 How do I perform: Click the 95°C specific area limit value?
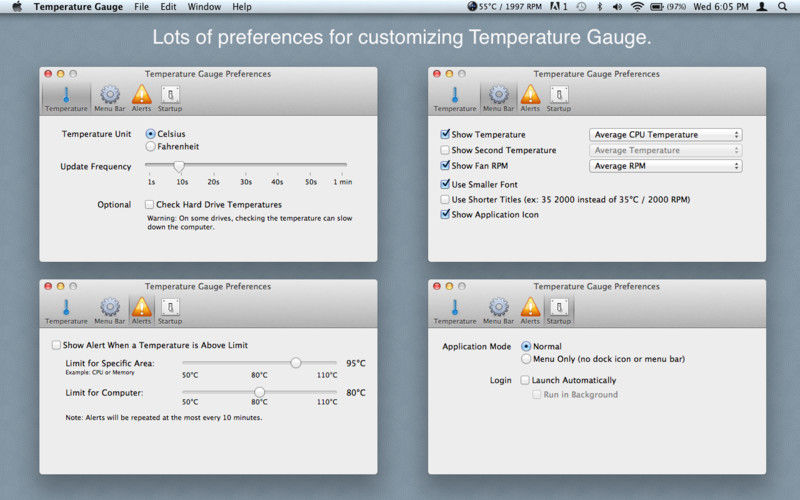(356, 363)
